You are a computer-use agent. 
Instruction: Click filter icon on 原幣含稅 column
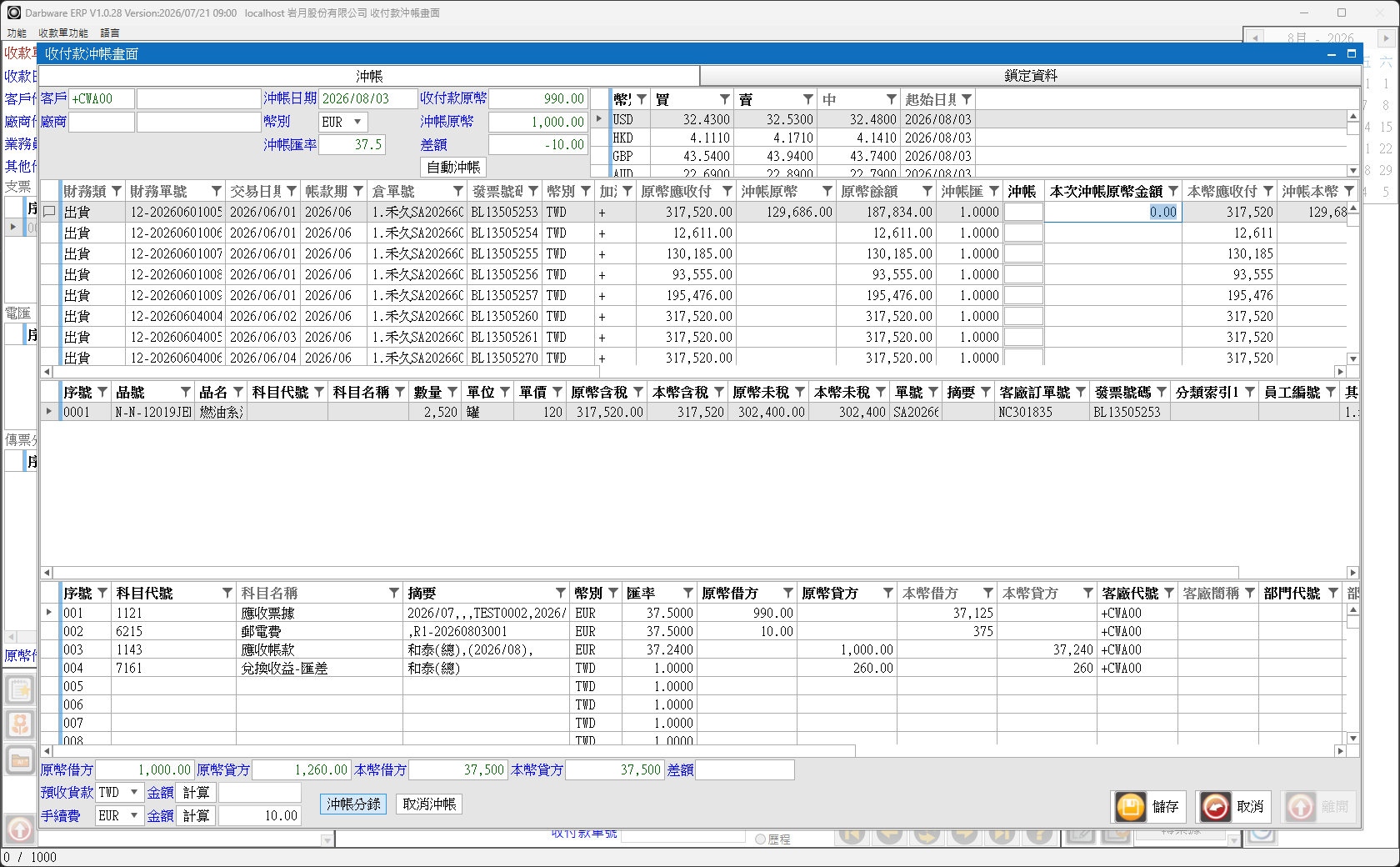click(x=638, y=392)
